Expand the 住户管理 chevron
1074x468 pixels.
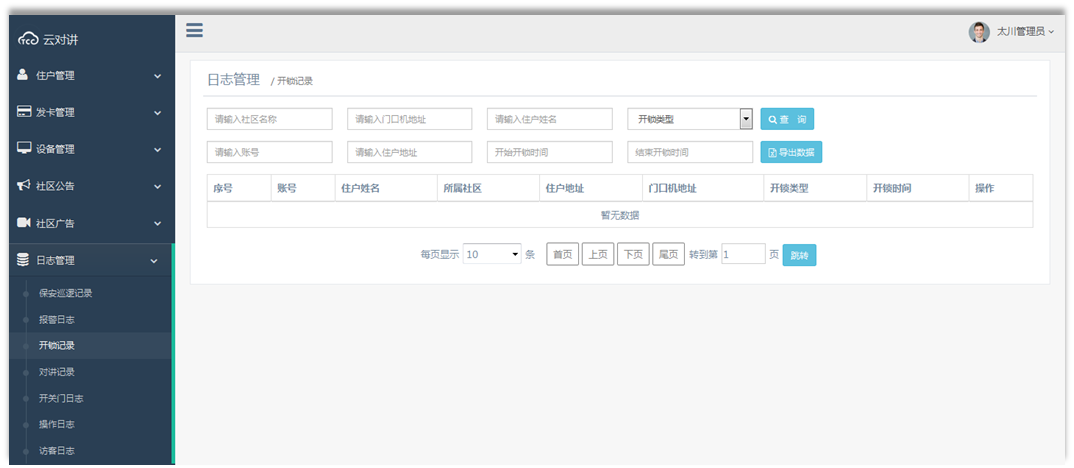(x=158, y=76)
